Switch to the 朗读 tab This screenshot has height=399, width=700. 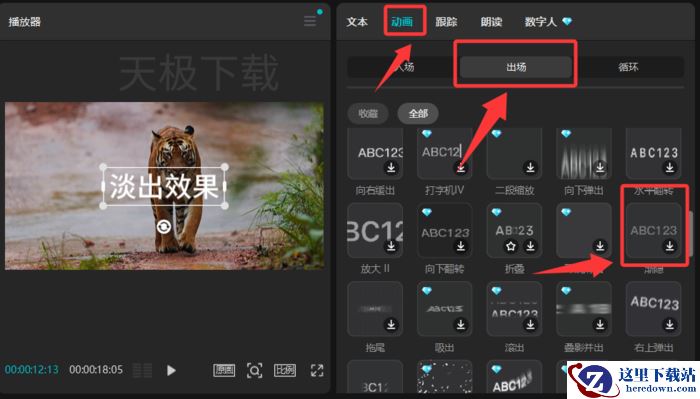492,21
